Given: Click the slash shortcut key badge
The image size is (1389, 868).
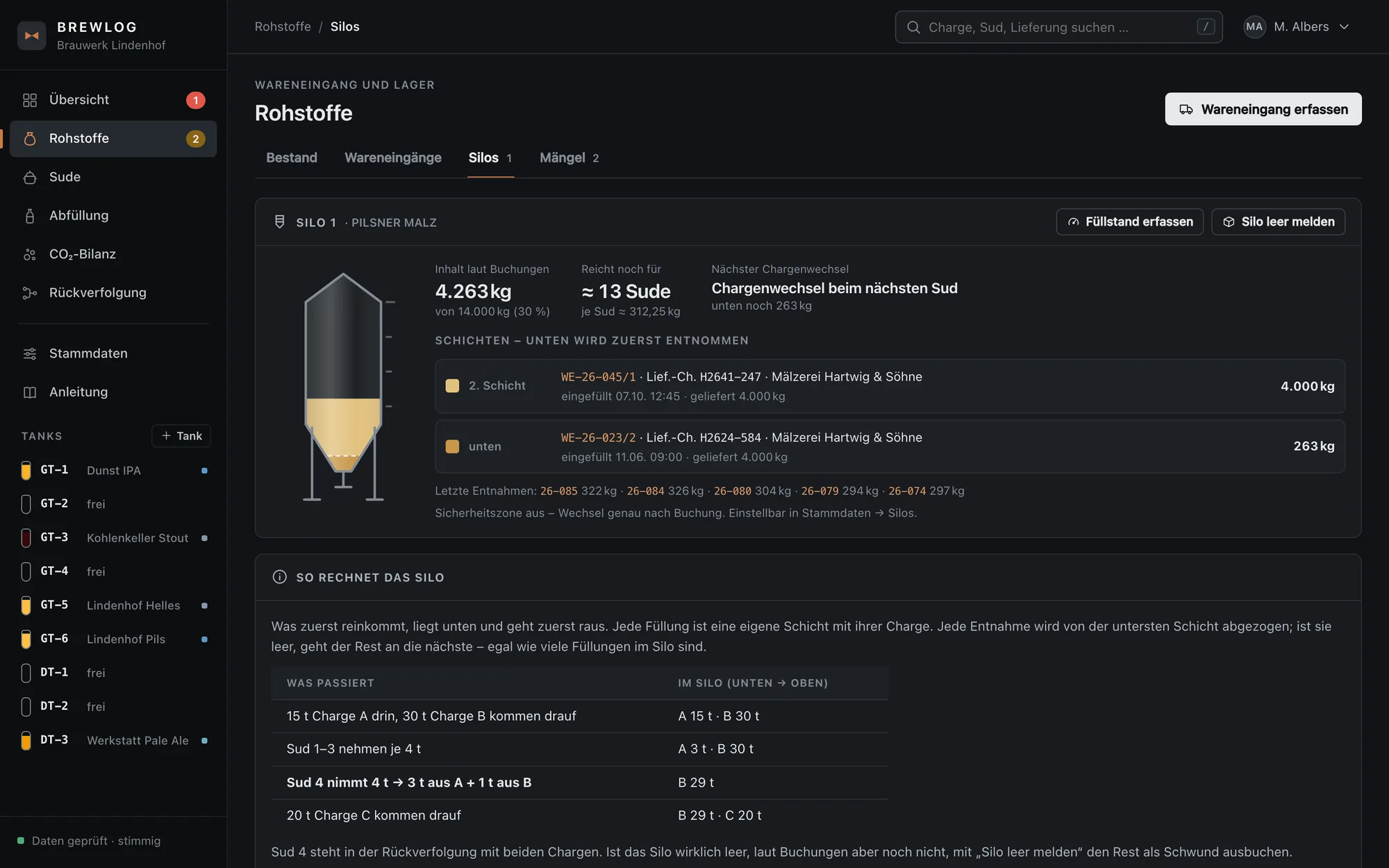Looking at the screenshot, I should [x=1206, y=27].
